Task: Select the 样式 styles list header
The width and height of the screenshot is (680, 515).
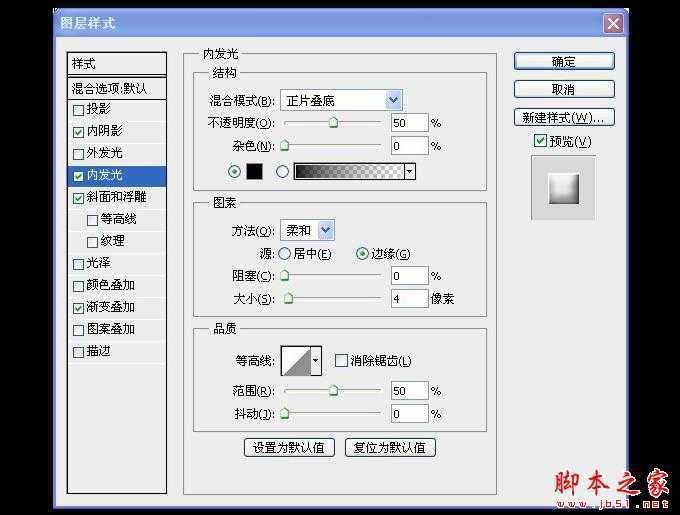Action: click(117, 64)
